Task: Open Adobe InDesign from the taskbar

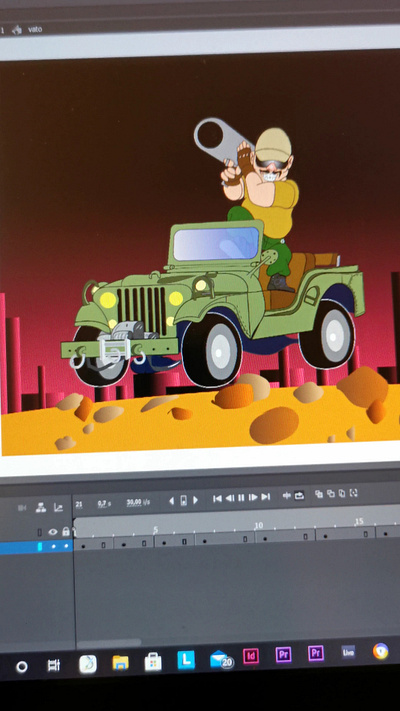Action: 251,656
